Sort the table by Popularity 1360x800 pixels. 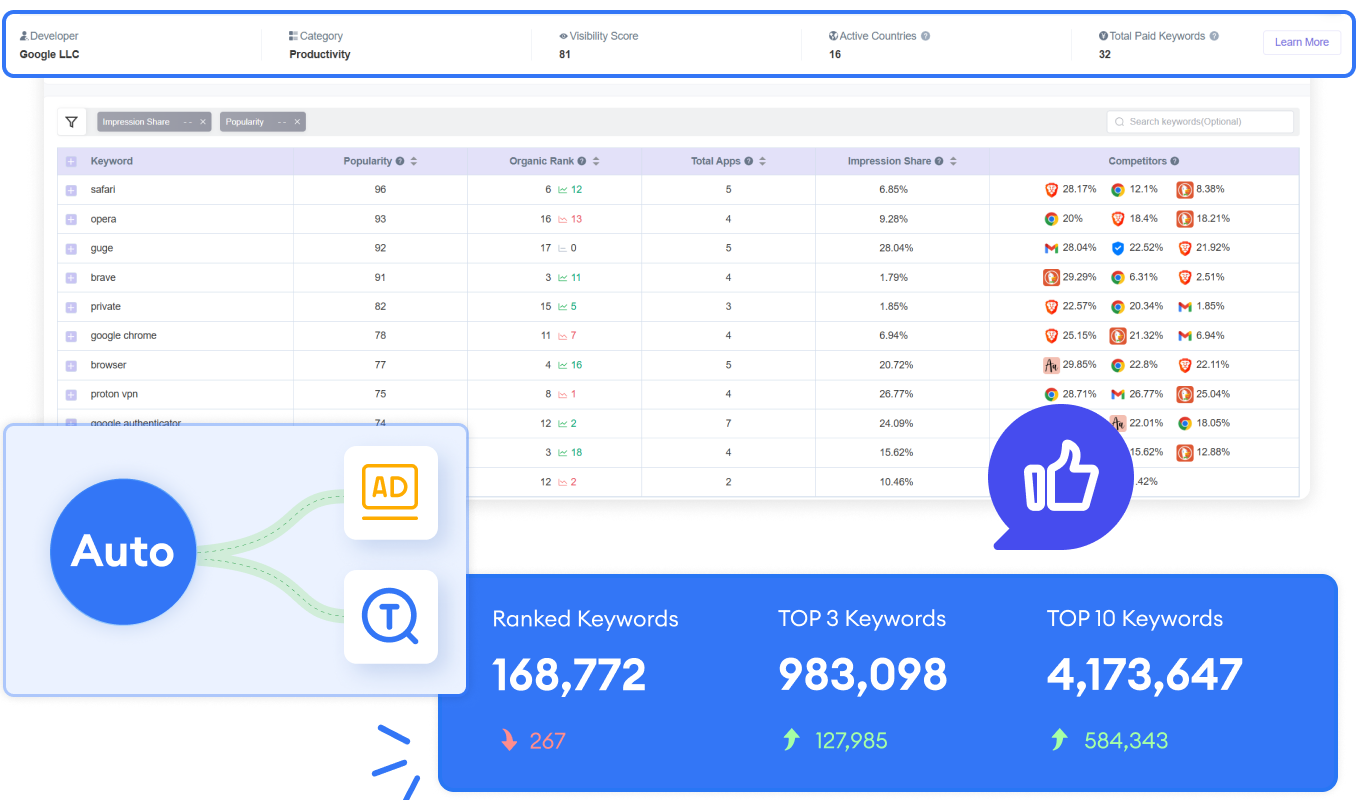point(414,161)
